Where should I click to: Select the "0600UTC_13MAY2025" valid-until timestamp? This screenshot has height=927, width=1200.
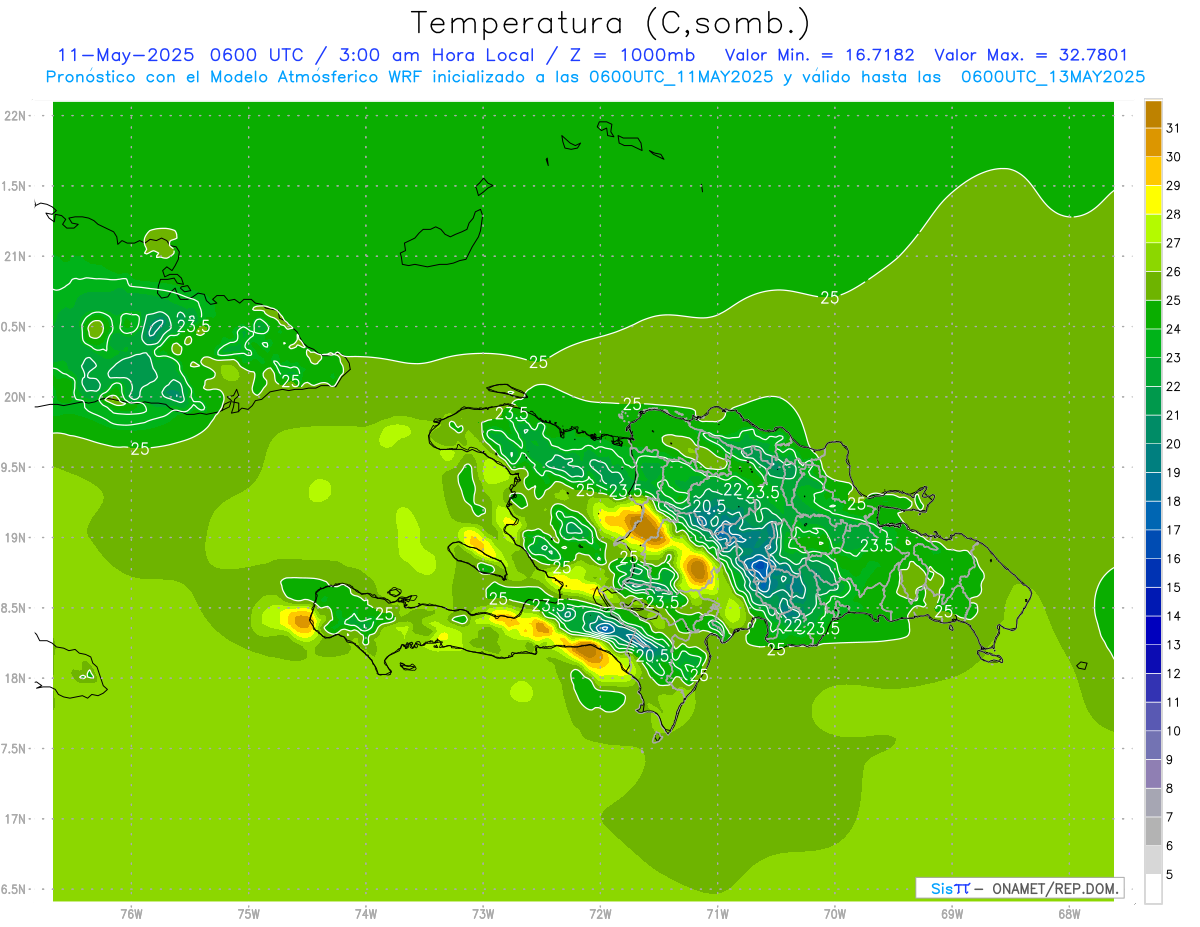[x=1053, y=76]
